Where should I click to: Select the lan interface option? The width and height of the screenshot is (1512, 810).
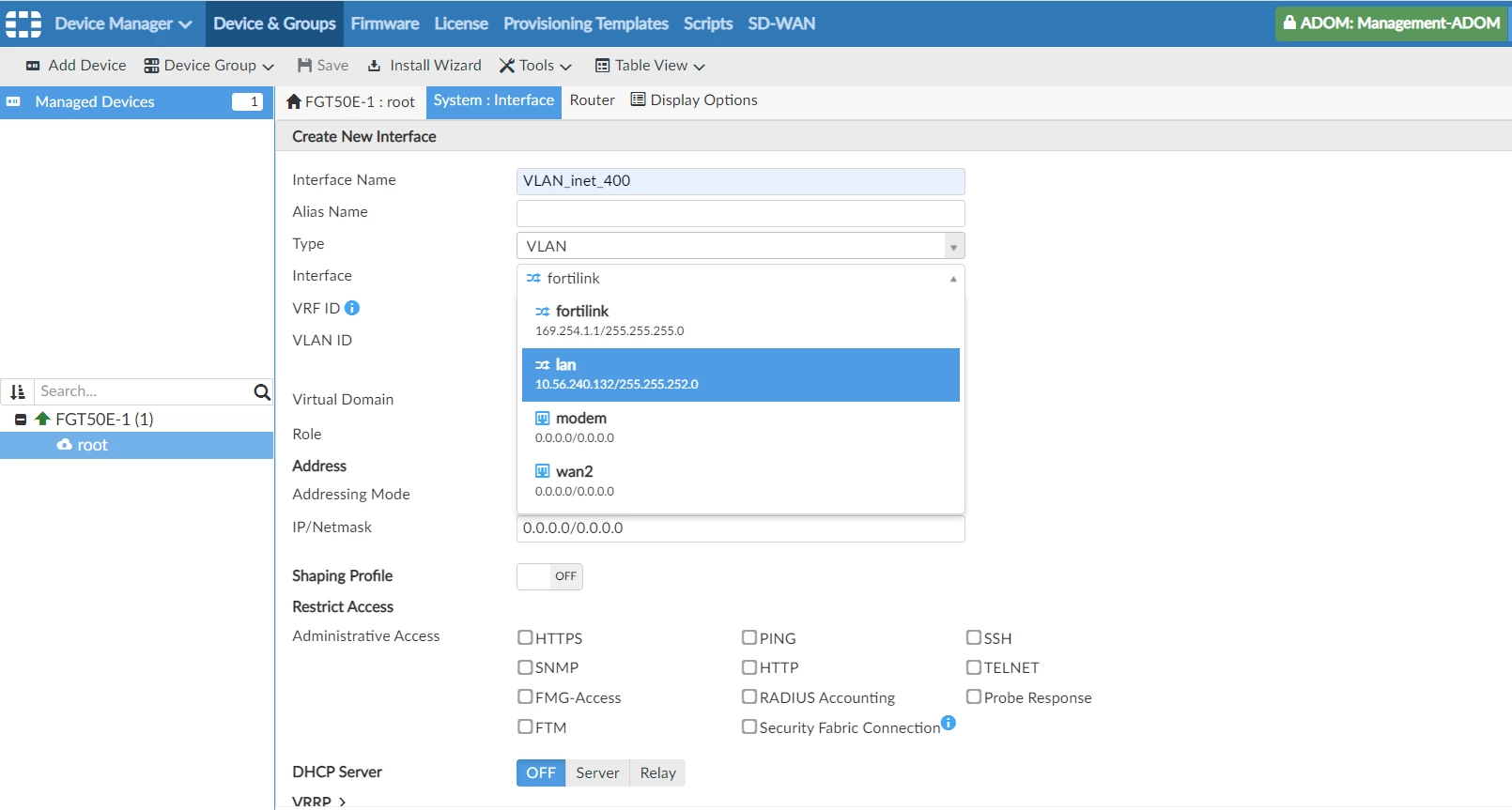pyautogui.click(x=741, y=374)
